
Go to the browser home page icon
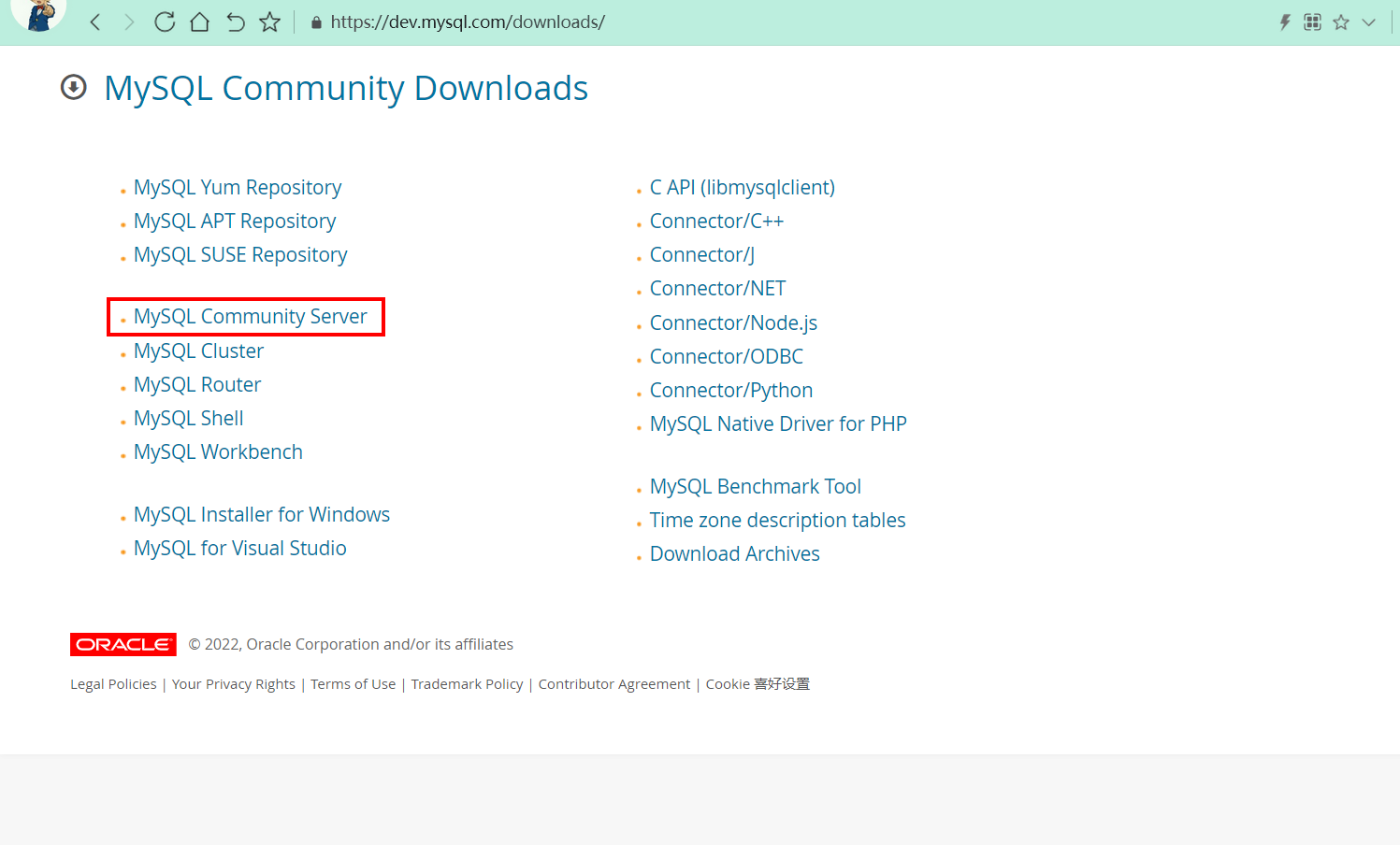point(199,21)
